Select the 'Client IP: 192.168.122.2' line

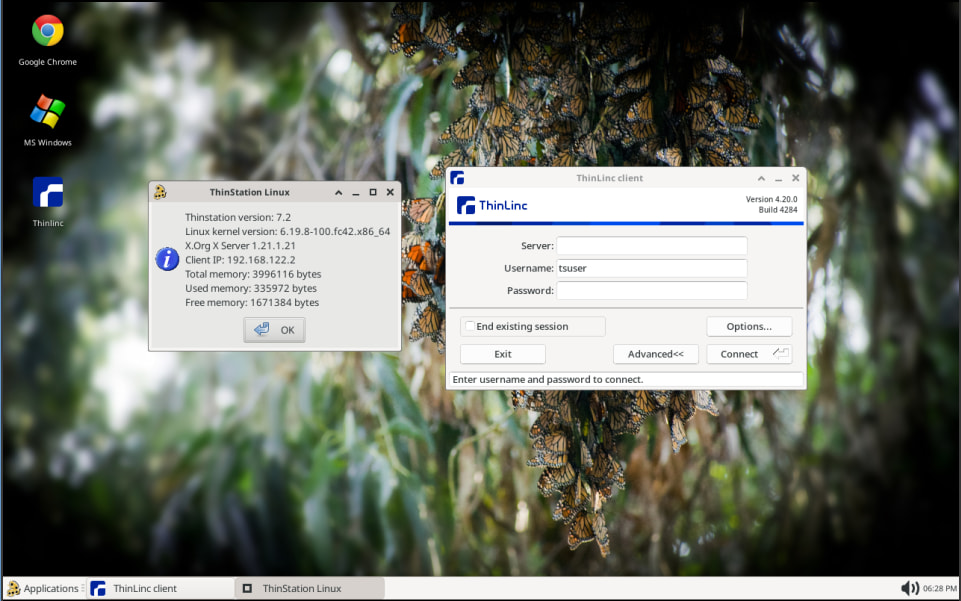click(240, 260)
